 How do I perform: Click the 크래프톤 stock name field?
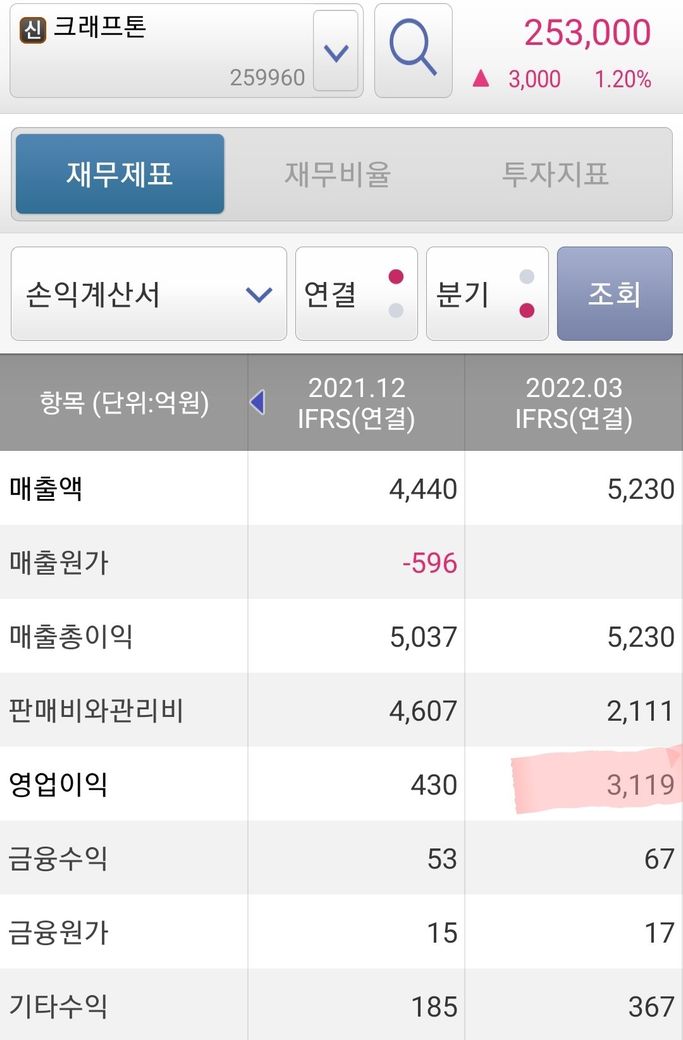coord(160,50)
